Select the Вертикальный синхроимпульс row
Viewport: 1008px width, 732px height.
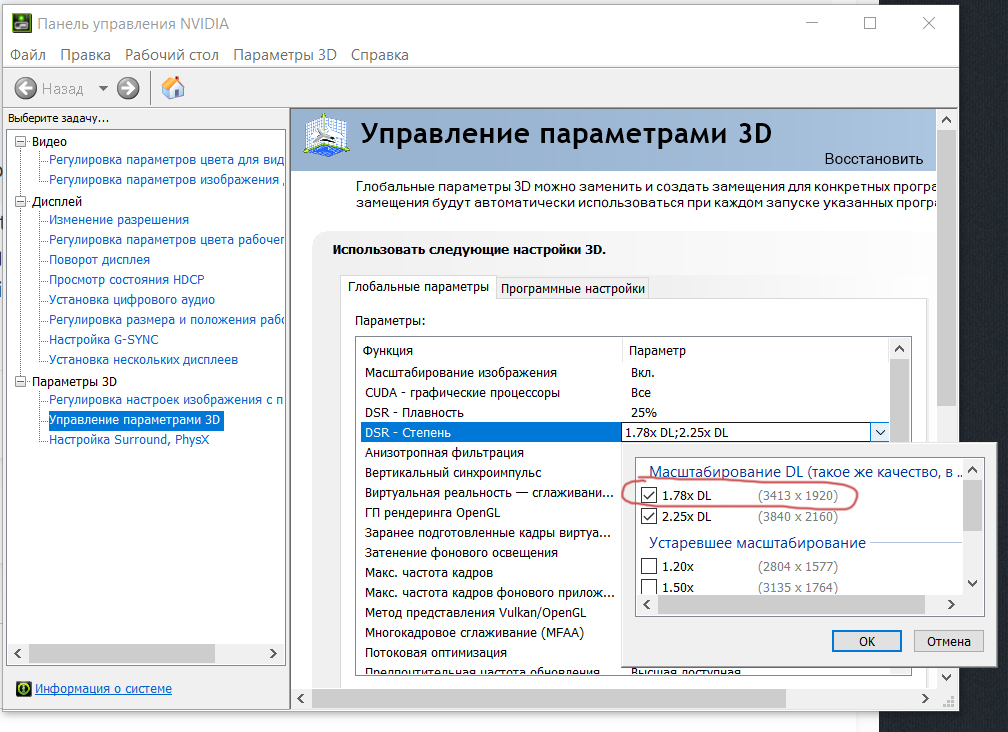point(490,472)
